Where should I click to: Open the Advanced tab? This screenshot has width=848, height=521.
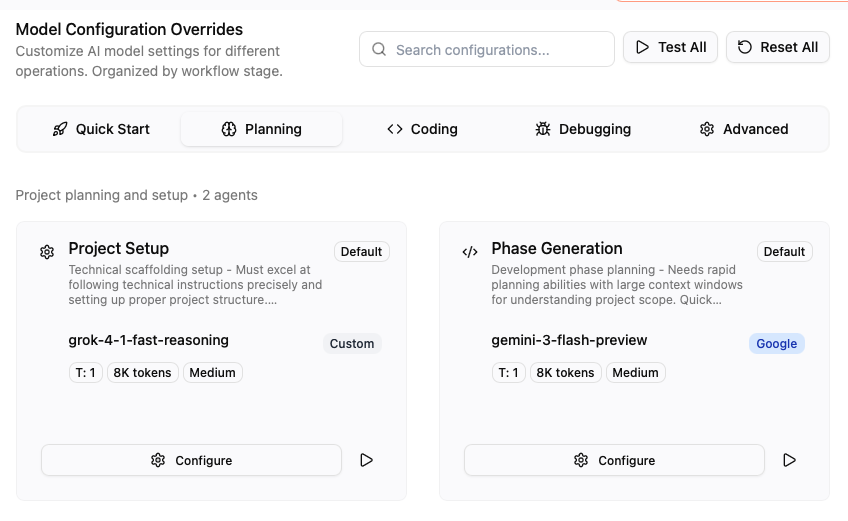coord(744,129)
